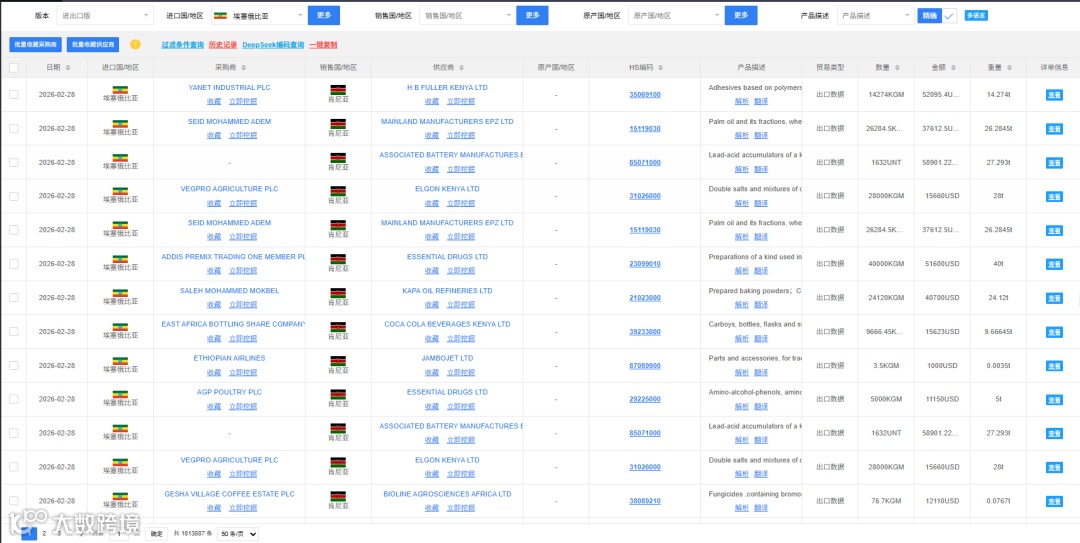Click 查看 in the EAST AFRICA BOTTLING row
This screenshot has width=1080, height=543.
[1054, 332]
